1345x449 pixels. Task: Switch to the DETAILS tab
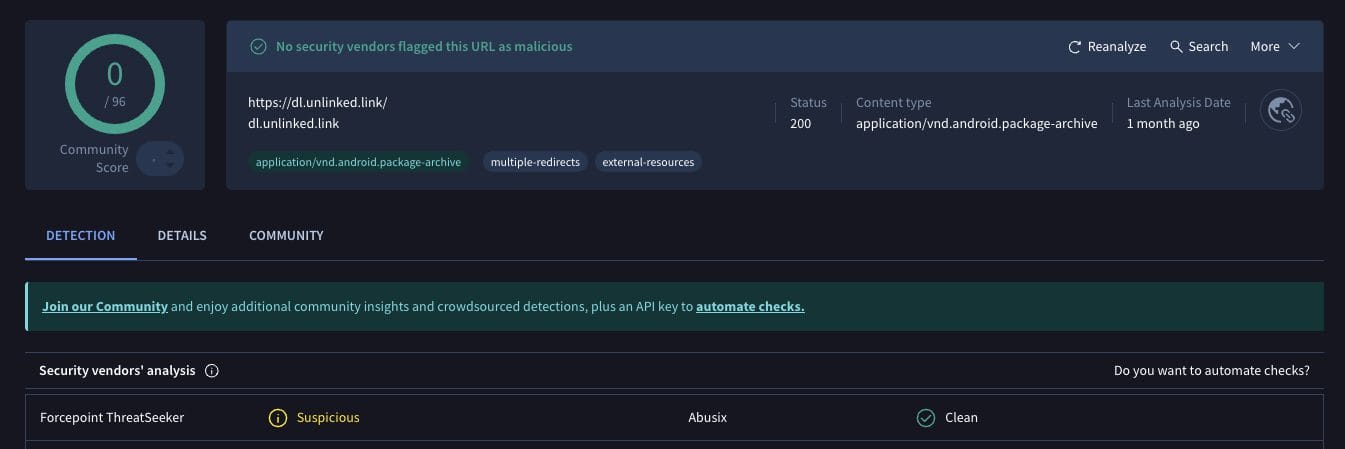point(182,236)
